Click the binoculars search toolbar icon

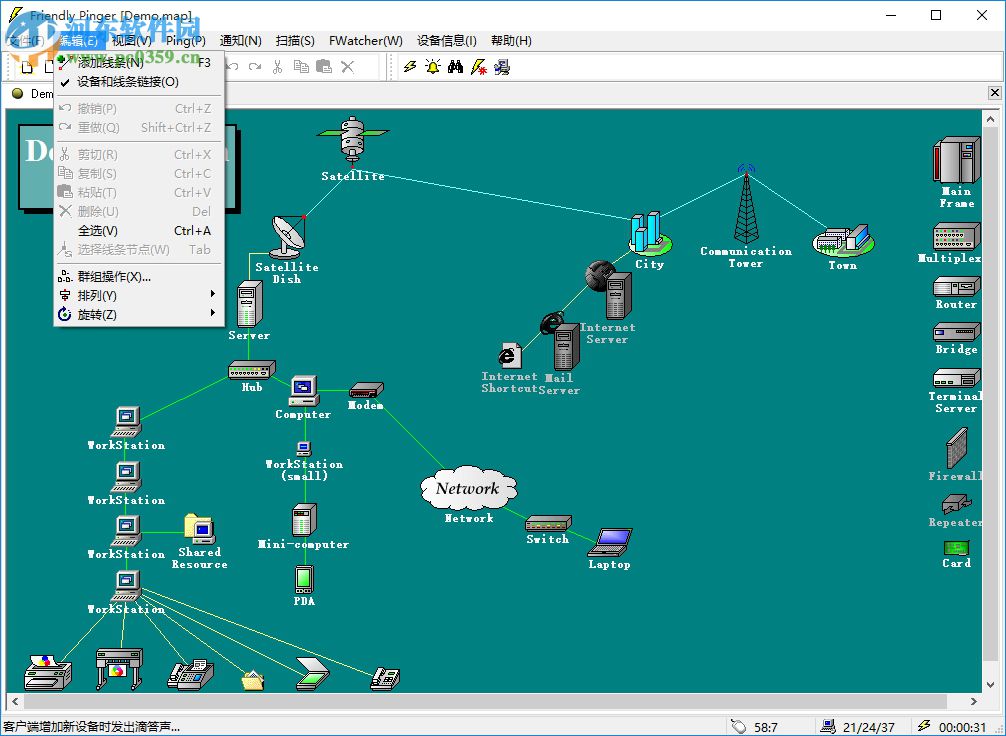coord(456,67)
